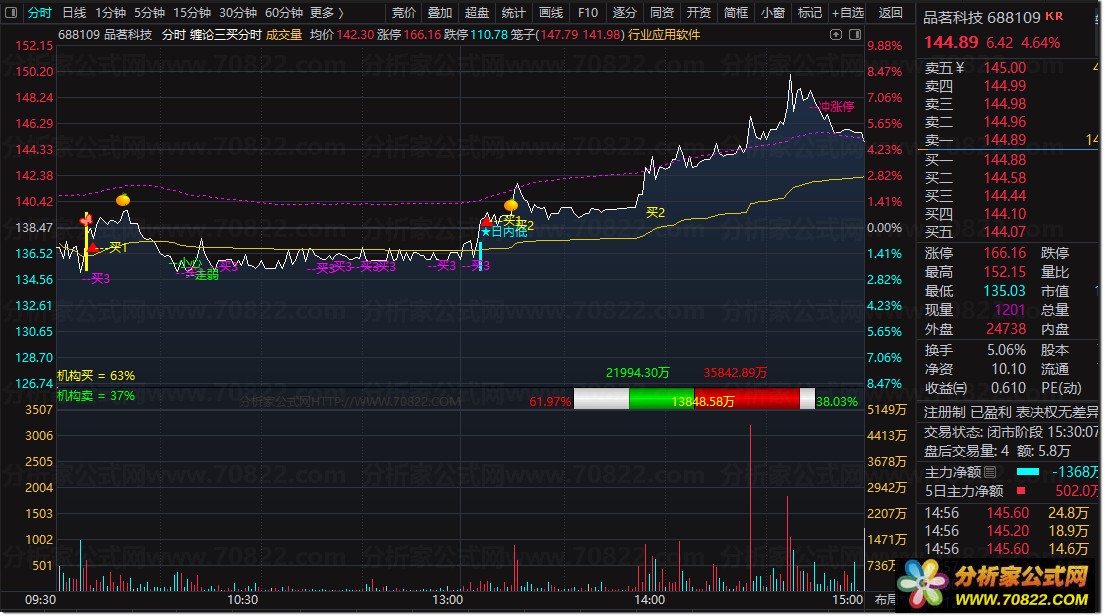
Task: Select the 15分钟 period tab
Action: [x=192, y=13]
